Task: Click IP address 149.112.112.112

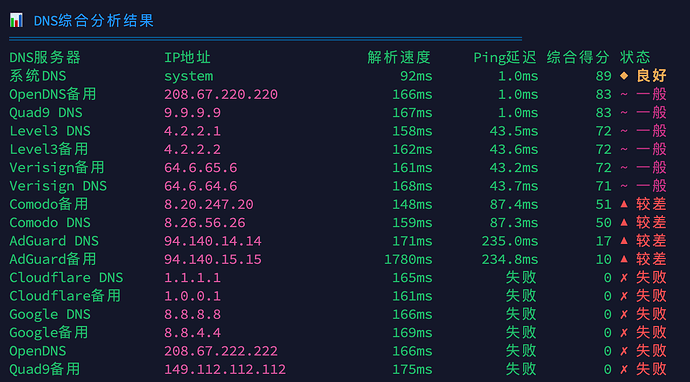Action: click(x=225, y=369)
